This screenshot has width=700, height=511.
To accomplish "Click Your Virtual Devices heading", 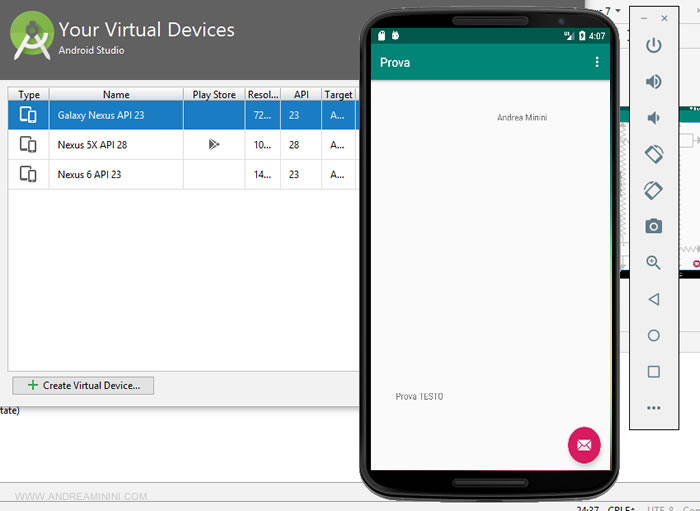I will tap(146, 29).
